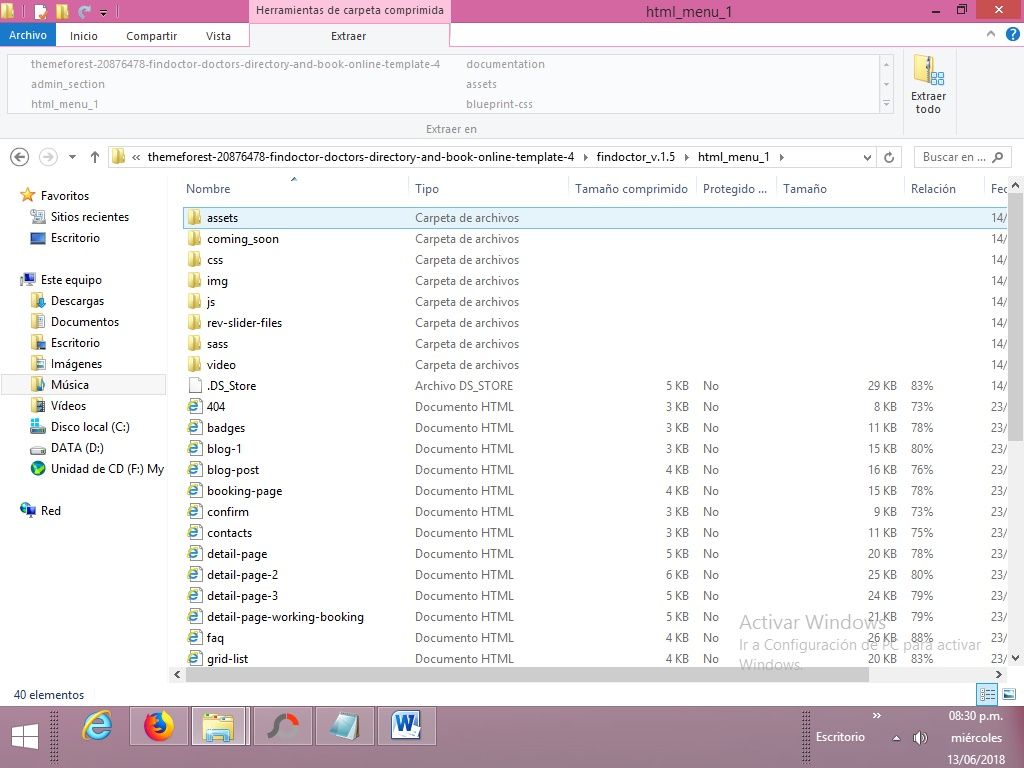Open the notepad app in taskbar

[x=345, y=726]
